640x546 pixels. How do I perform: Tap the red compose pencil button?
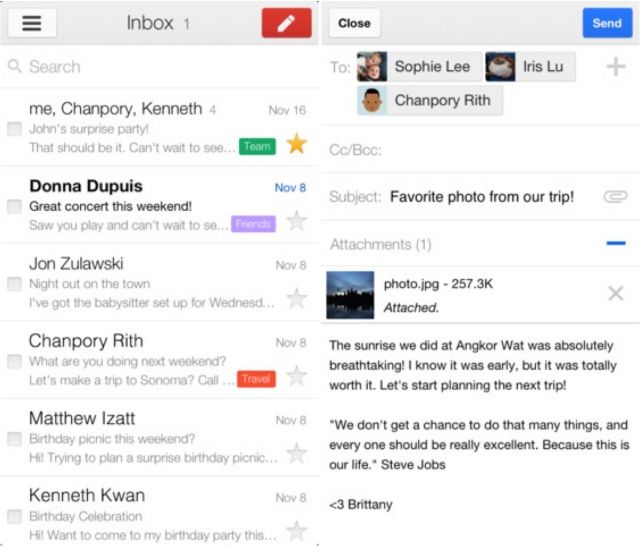(286, 24)
